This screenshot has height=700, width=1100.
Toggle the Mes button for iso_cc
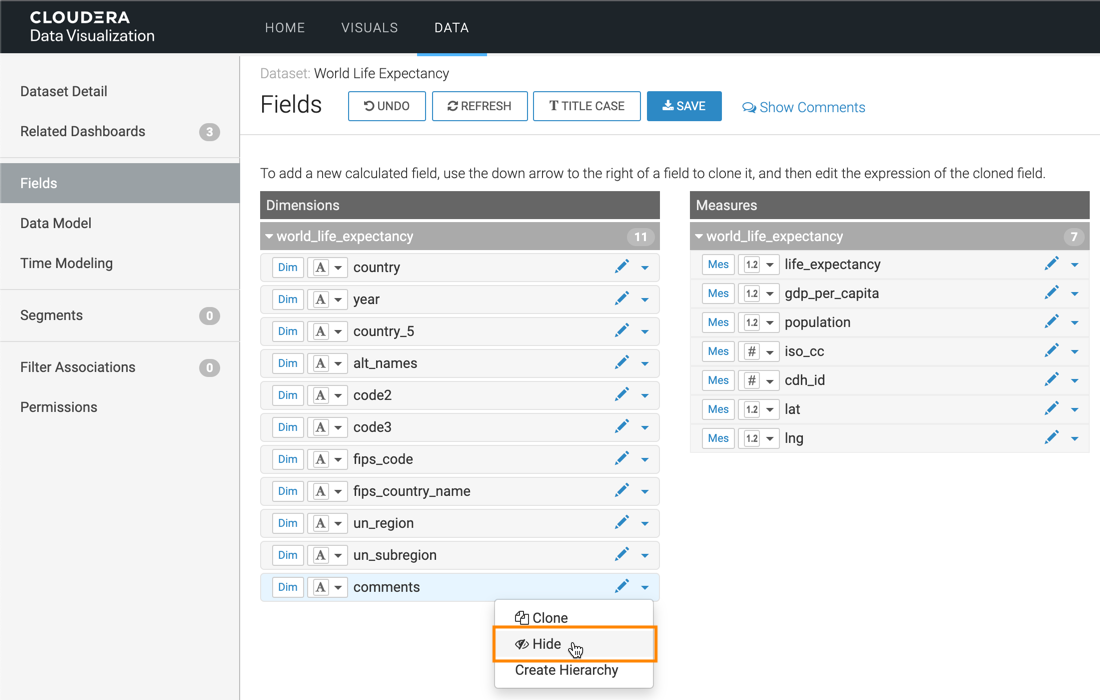(717, 351)
